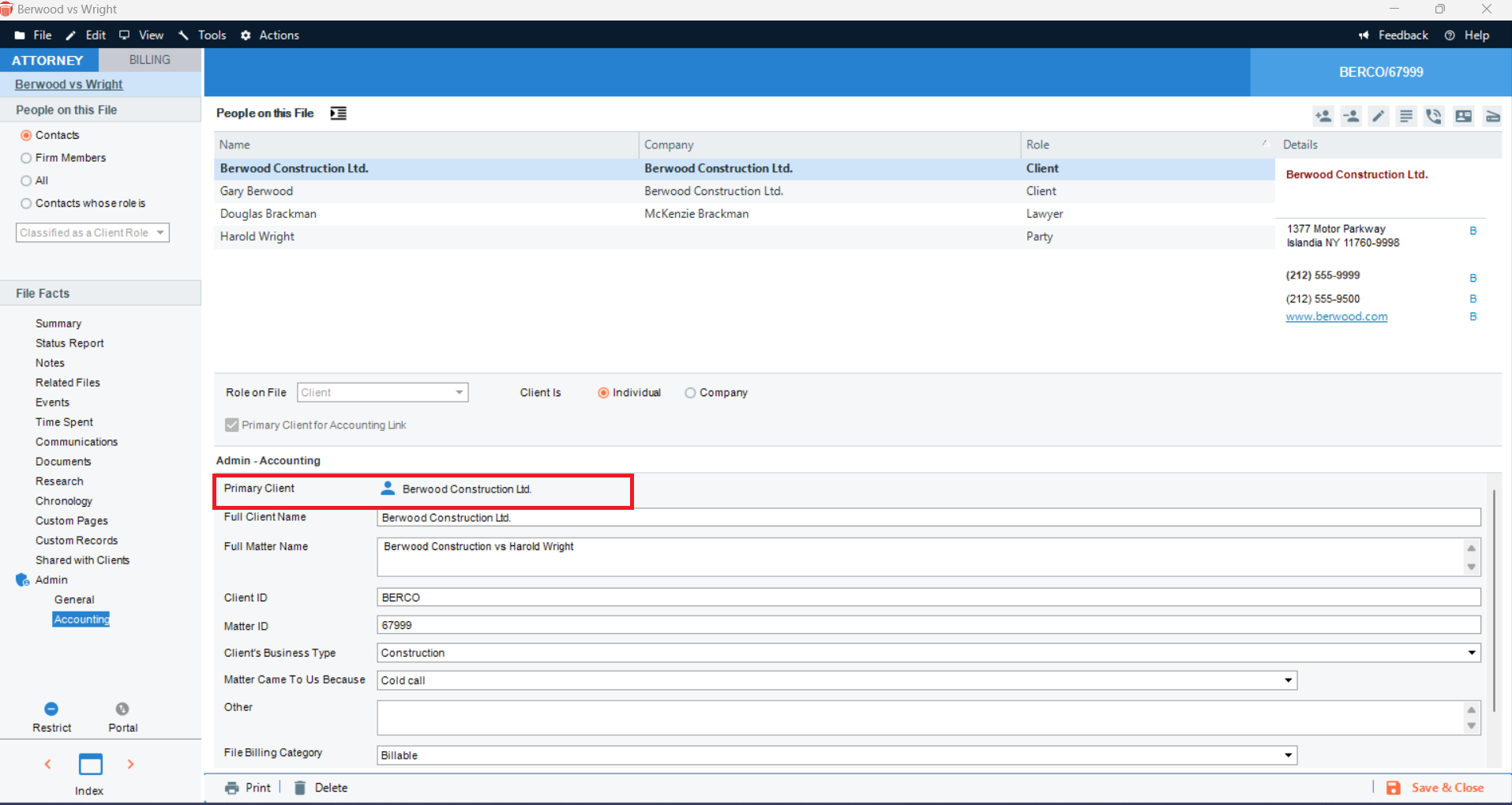Sort the people list by Role column
This screenshot has width=1512, height=805.
click(x=1147, y=144)
